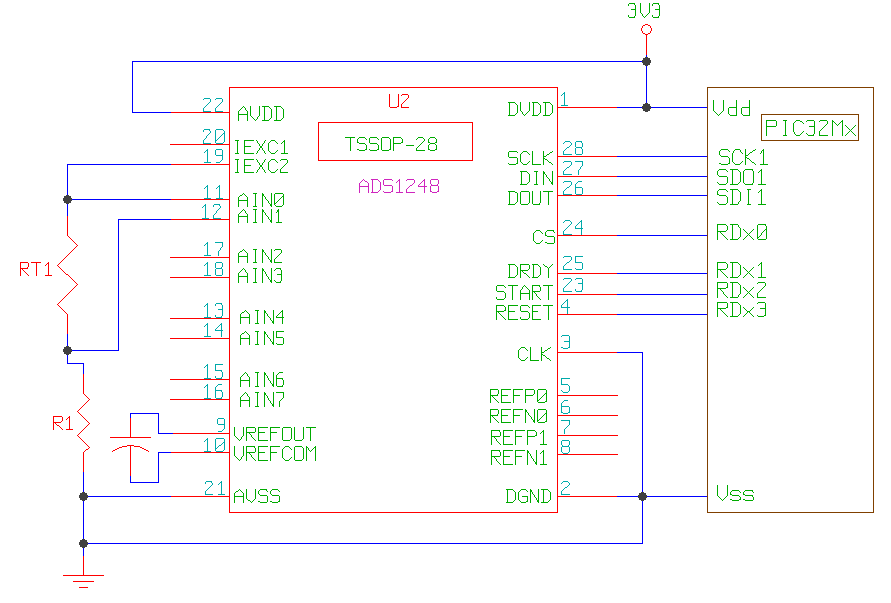Click the RDx1 pin on PIC32Mx
Screen dimensions: 891x603
click(741, 270)
